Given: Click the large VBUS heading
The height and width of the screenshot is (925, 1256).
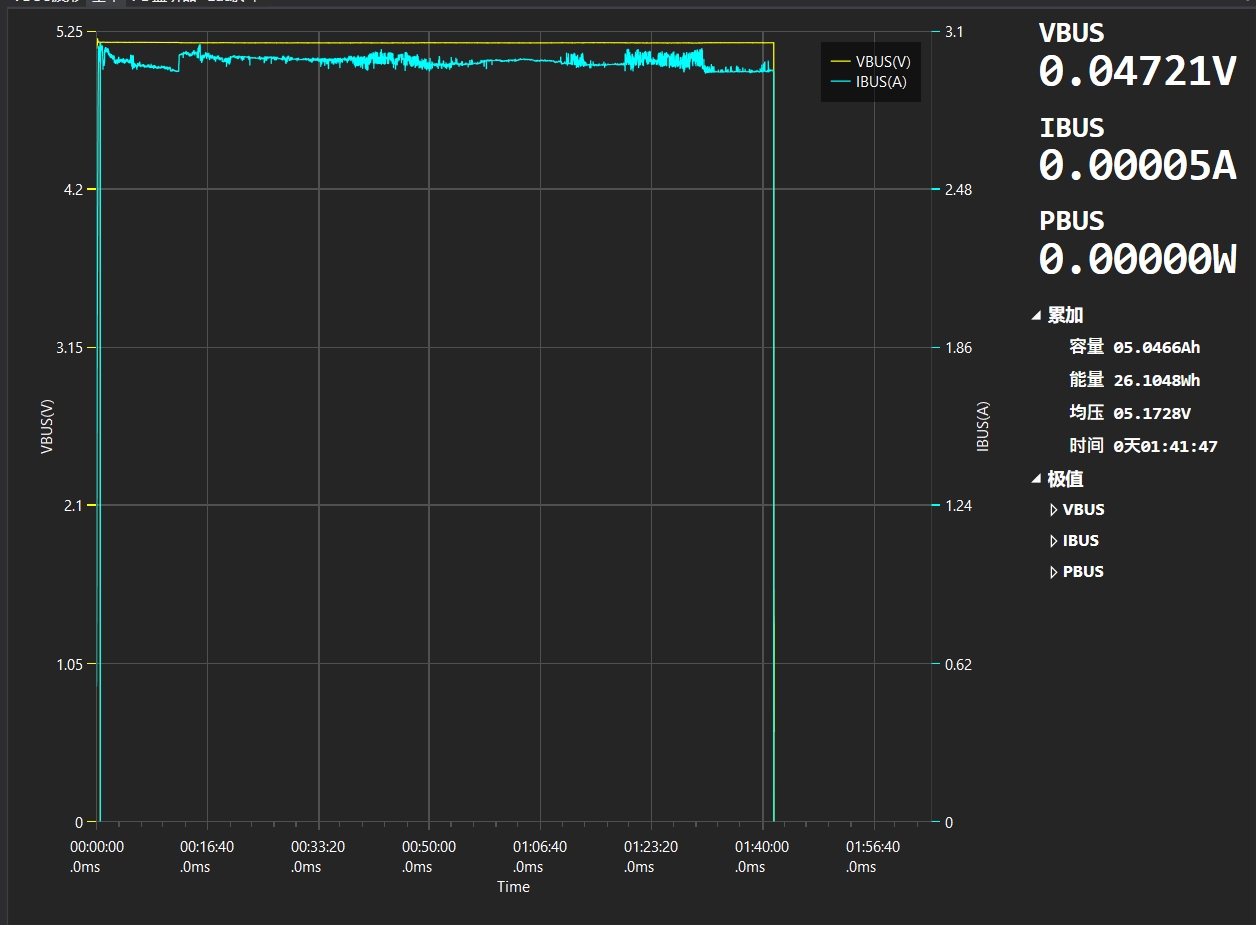Looking at the screenshot, I should point(1072,33).
